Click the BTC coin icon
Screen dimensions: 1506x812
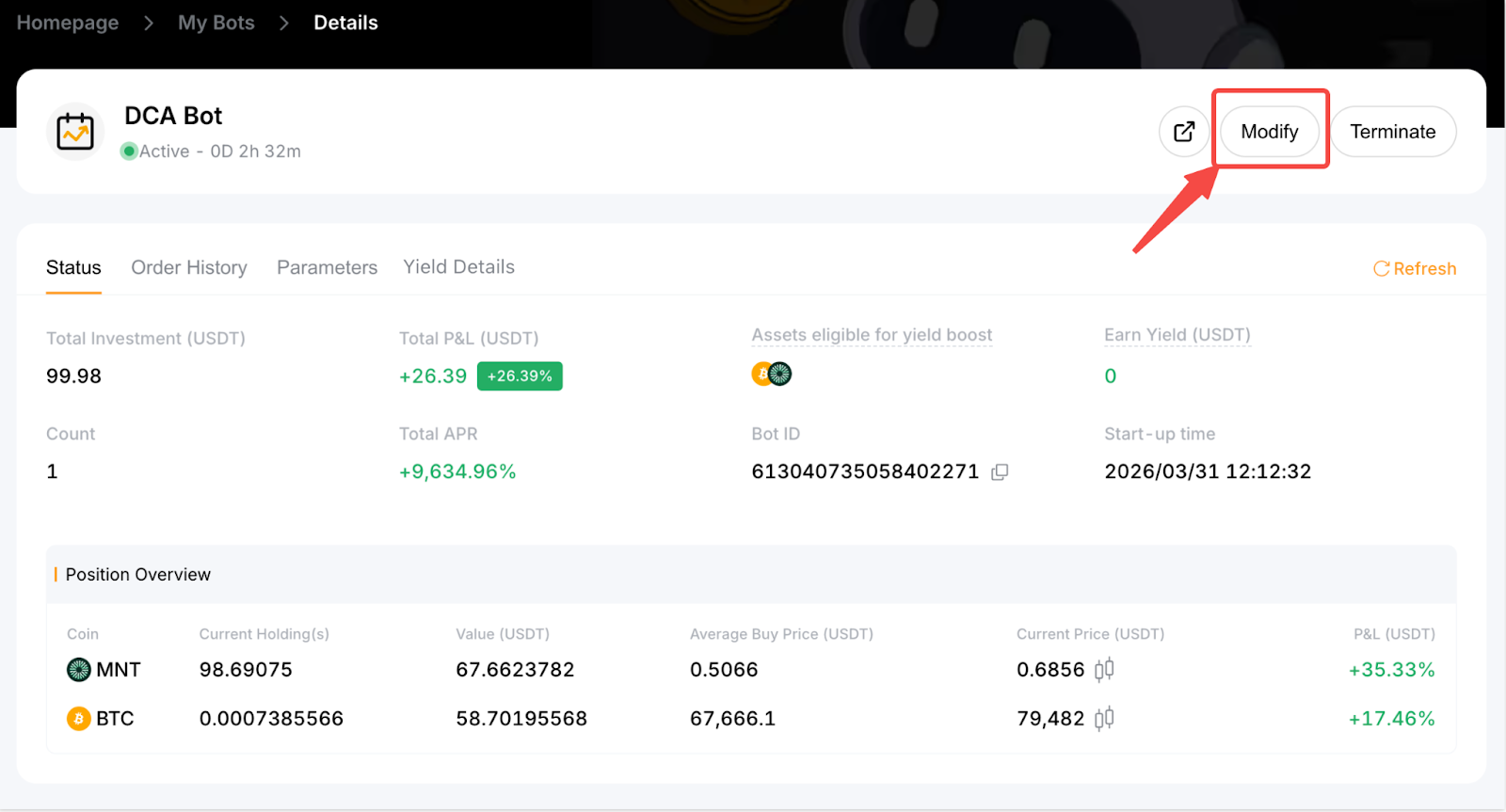(79, 719)
